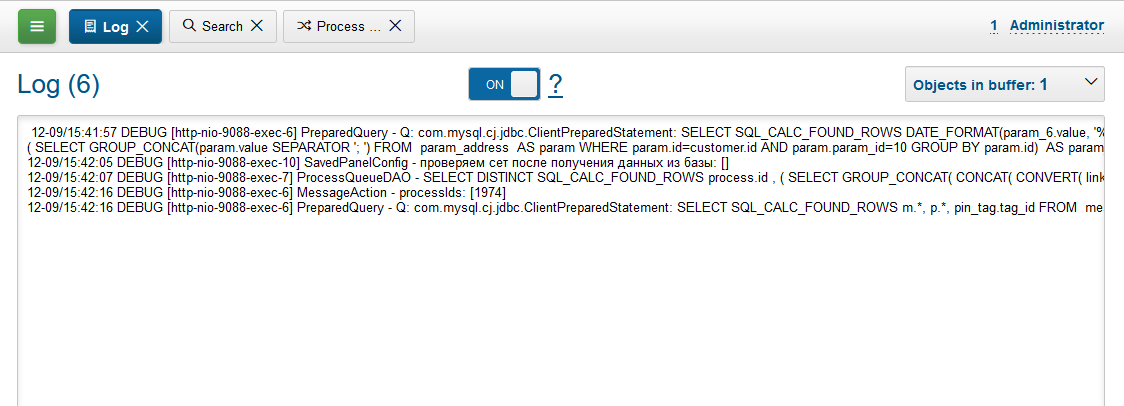Open the question mark help link
Image resolution: width=1124 pixels, height=406 pixels.
coord(555,85)
